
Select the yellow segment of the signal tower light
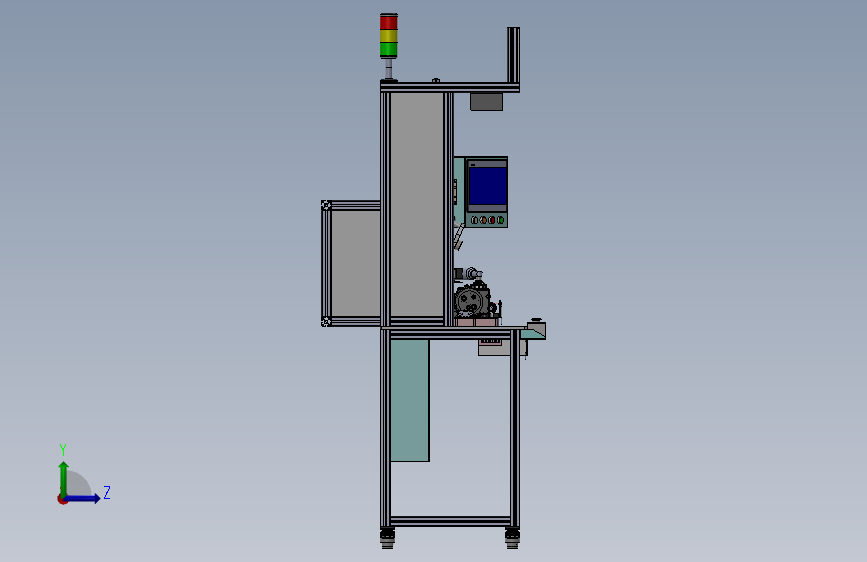click(x=389, y=36)
